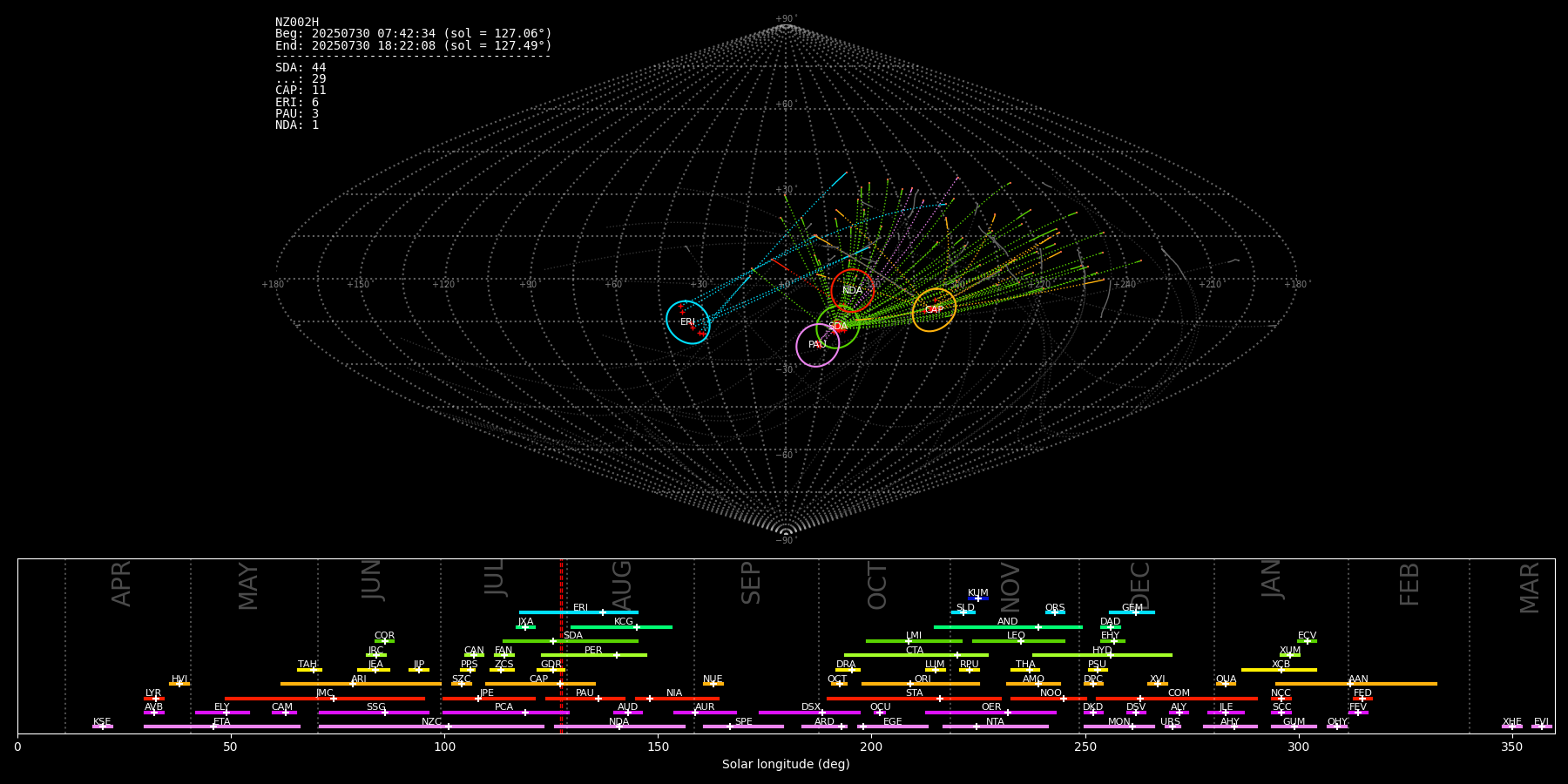Click the 'ERI: 6' legend count
Screen dimensions: 1568x784
pos(297,102)
